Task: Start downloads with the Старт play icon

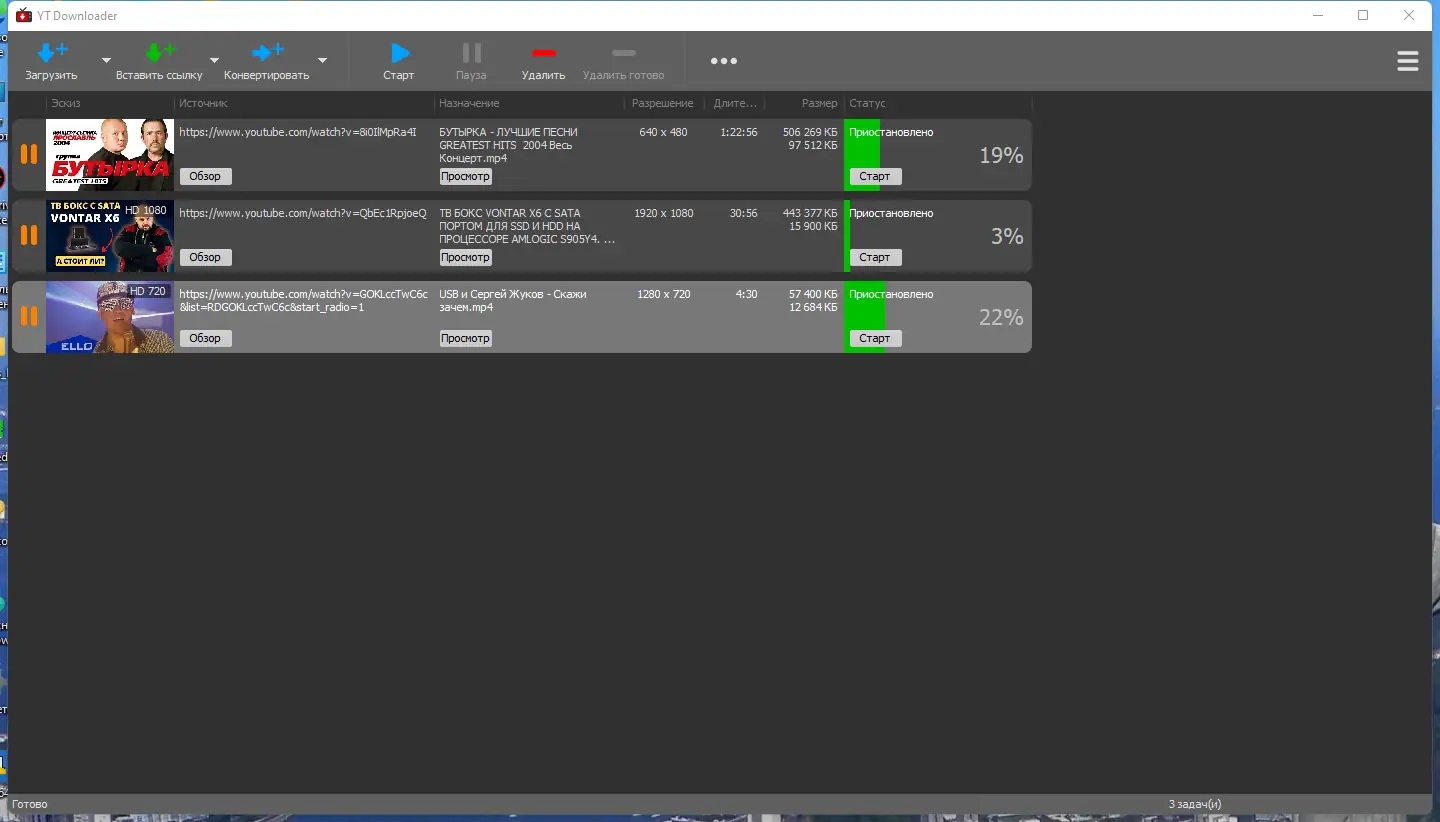Action: point(399,53)
